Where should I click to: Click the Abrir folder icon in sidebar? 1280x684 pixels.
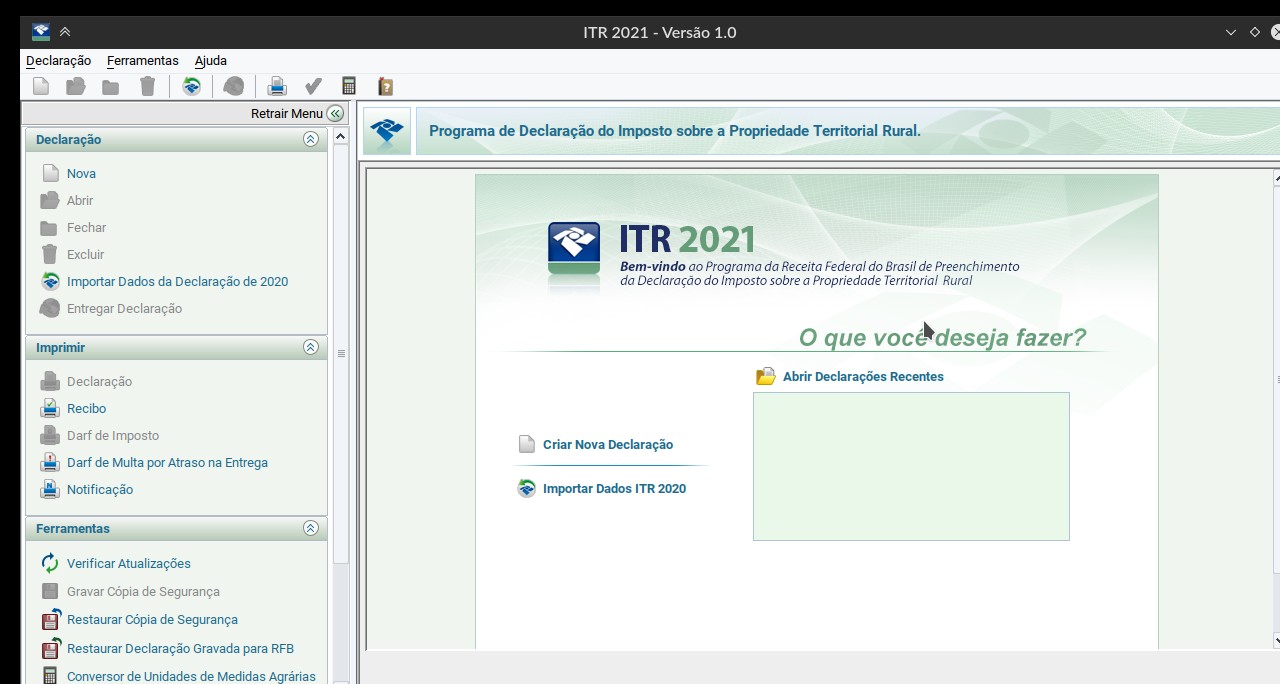(x=50, y=200)
